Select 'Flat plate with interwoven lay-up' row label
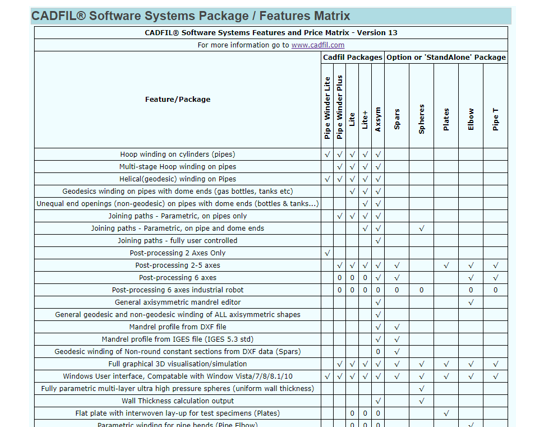This screenshot has width=545, height=445. click(178, 413)
